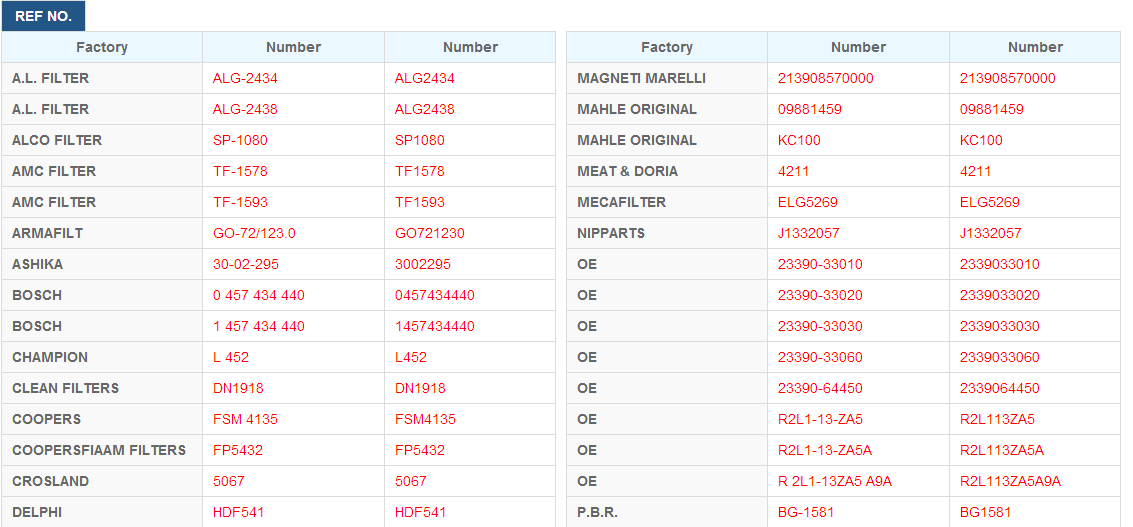
Task: Open the ALG-2434 reference number link
Action: tap(245, 78)
